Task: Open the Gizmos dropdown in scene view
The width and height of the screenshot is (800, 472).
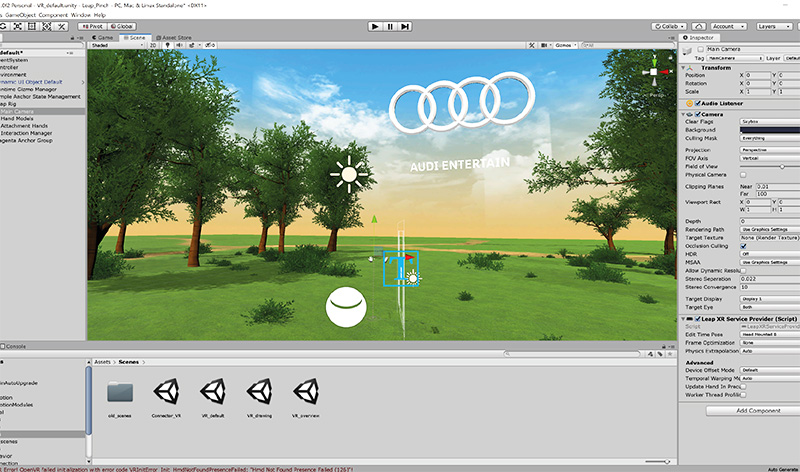Action: 566,45
